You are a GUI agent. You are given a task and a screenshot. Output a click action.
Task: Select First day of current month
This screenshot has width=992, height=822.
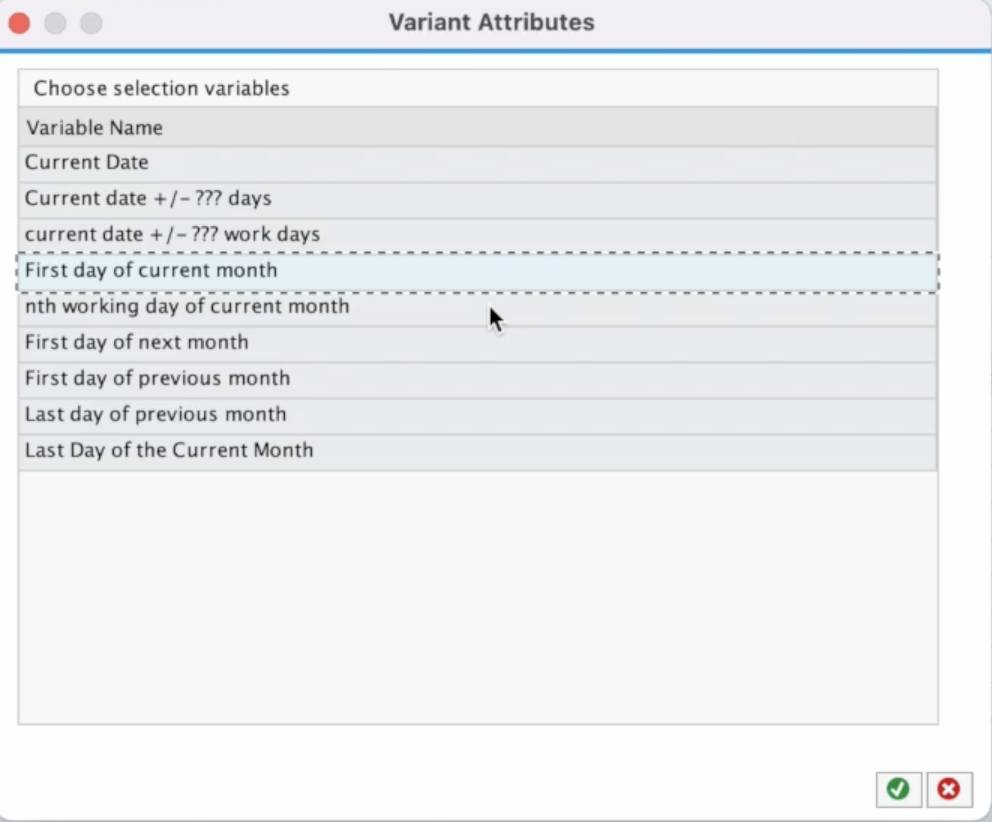[151, 271]
